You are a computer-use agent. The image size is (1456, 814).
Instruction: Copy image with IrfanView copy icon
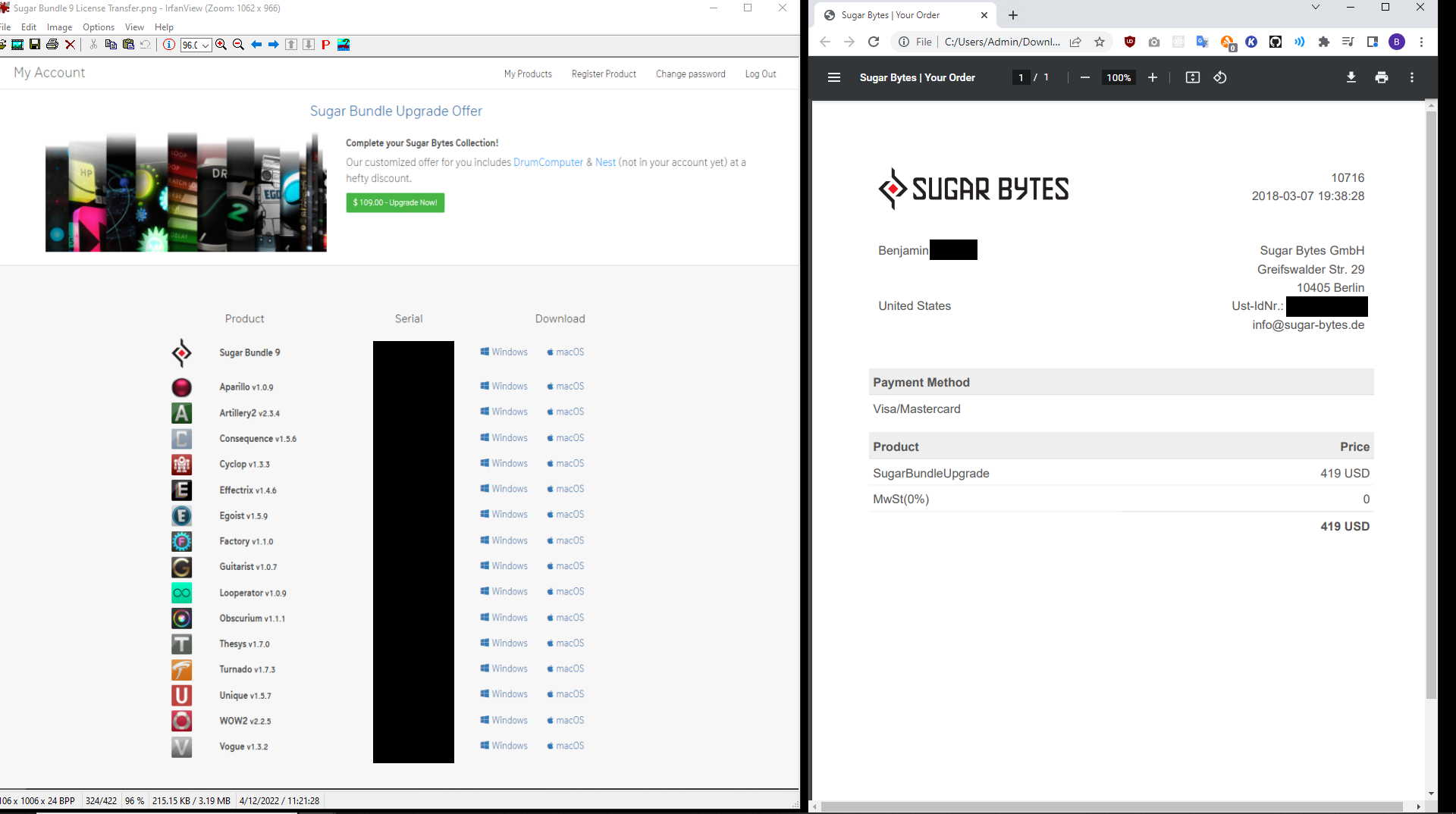tap(111, 45)
